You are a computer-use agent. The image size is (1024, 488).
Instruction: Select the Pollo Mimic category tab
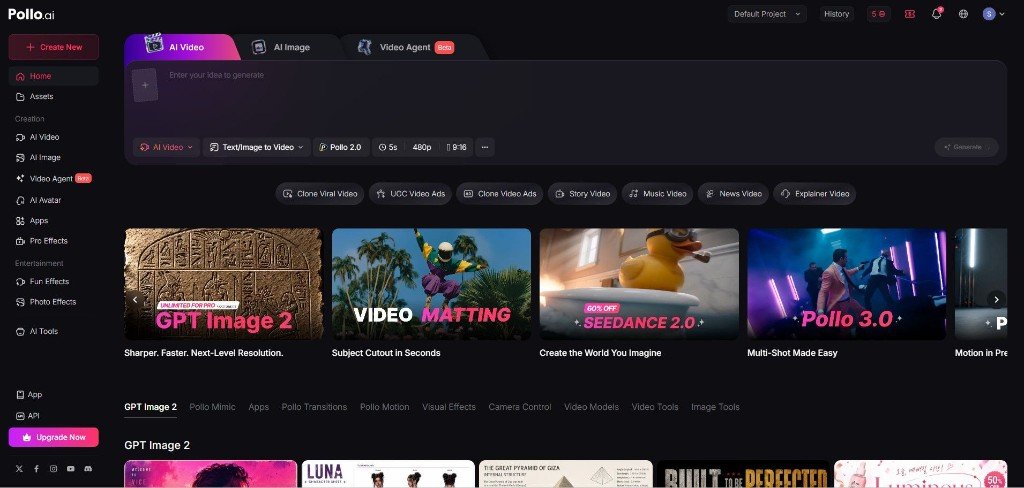click(x=212, y=407)
